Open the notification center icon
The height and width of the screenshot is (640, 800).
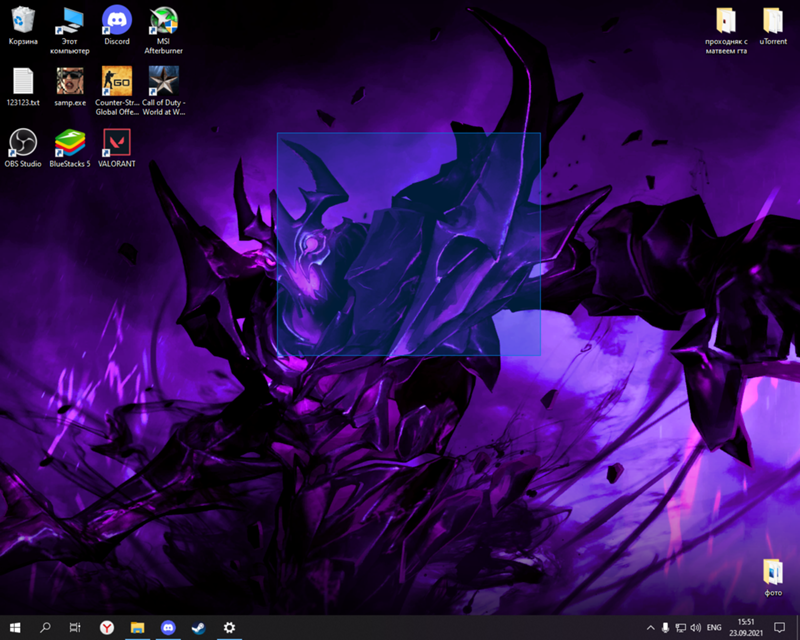[x=779, y=627]
